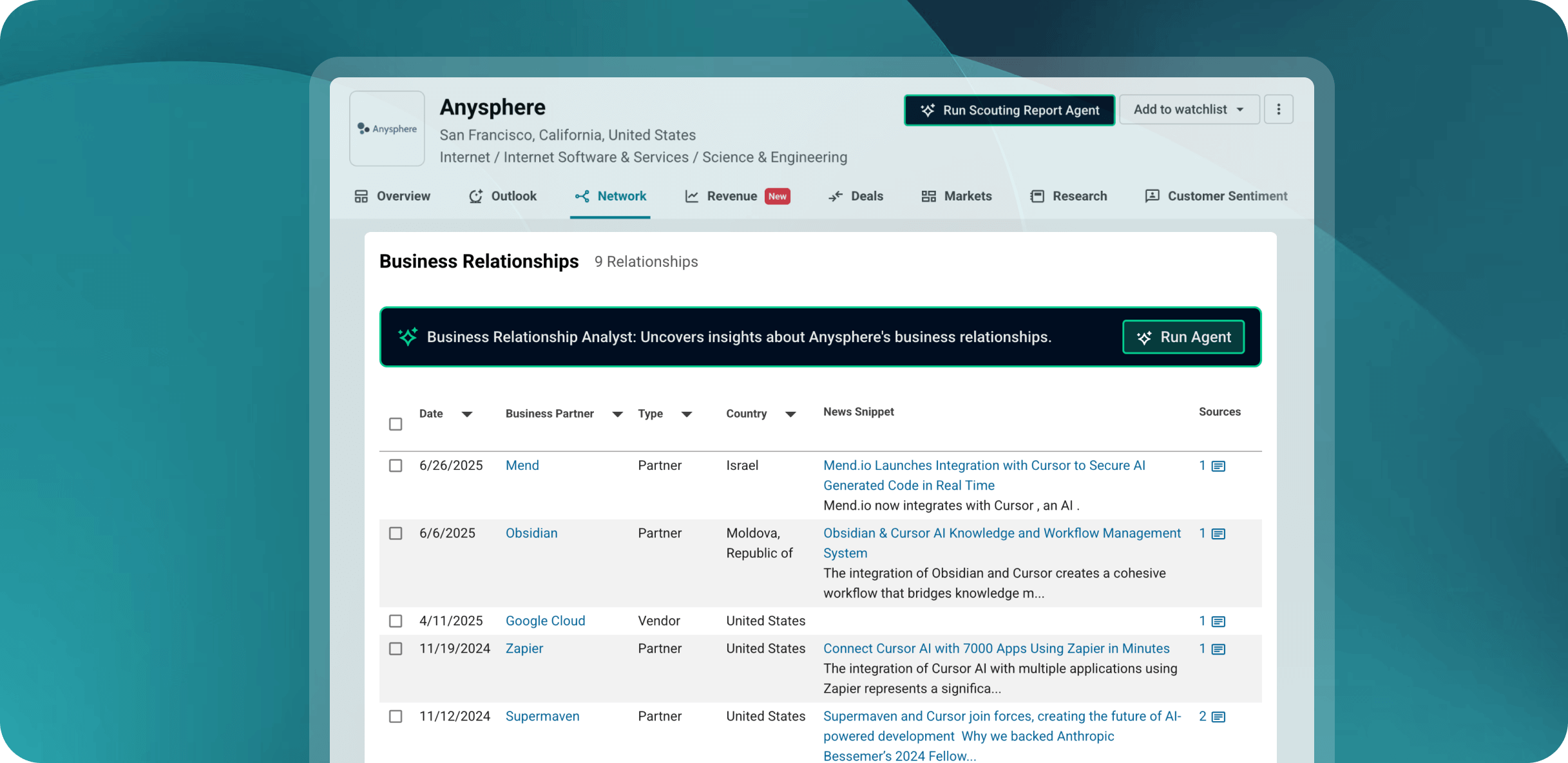Open the Date column sort dropdown
The image size is (1568, 763).
point(467,414)
